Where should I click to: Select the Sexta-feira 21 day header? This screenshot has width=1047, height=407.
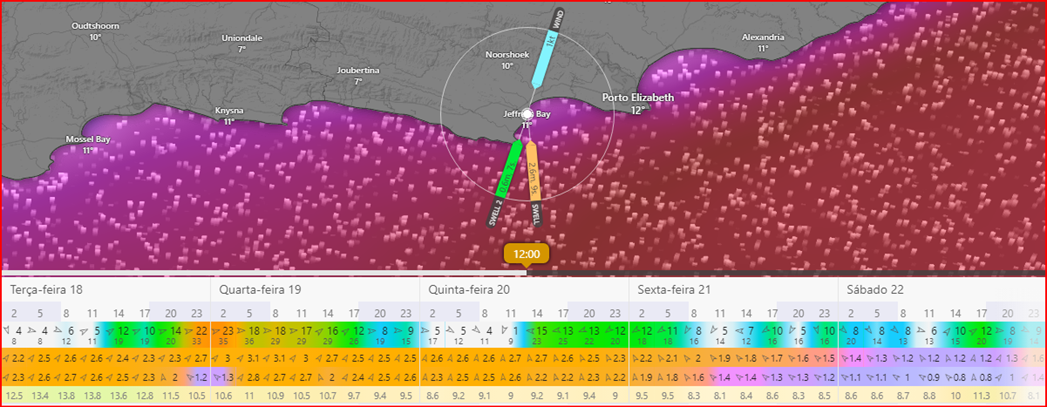tap(672, 290)
